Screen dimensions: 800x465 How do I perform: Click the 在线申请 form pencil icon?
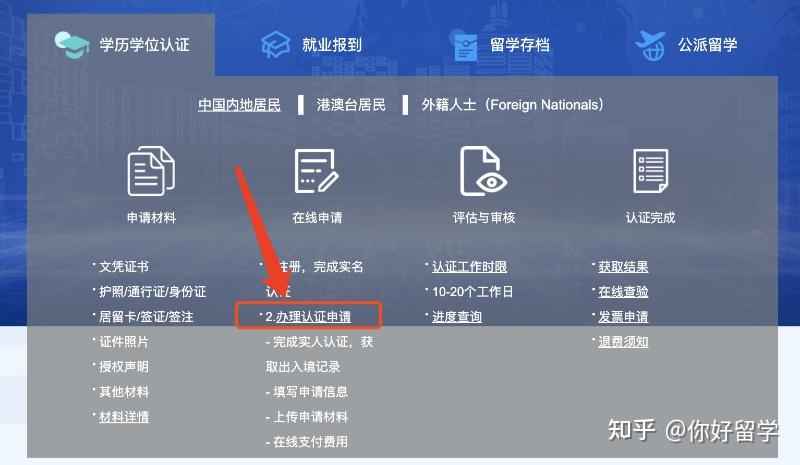click(x=317, y=171)
